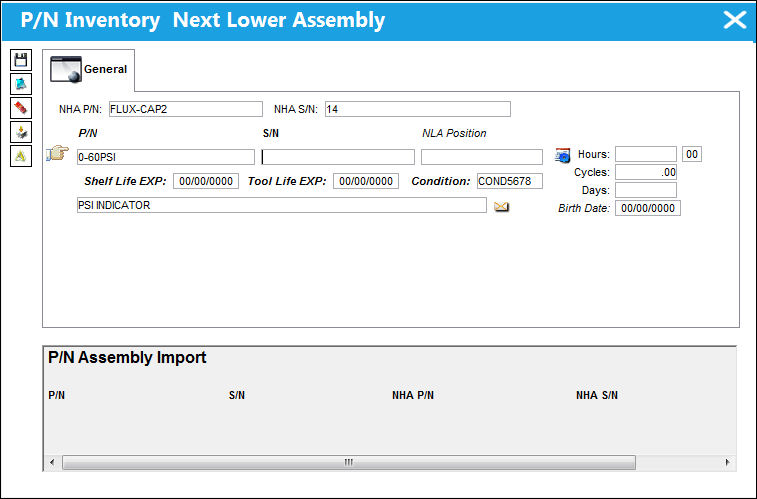Click the red eraser delete icon
This screenshot has height=499, width=757.
coord(21,108)
